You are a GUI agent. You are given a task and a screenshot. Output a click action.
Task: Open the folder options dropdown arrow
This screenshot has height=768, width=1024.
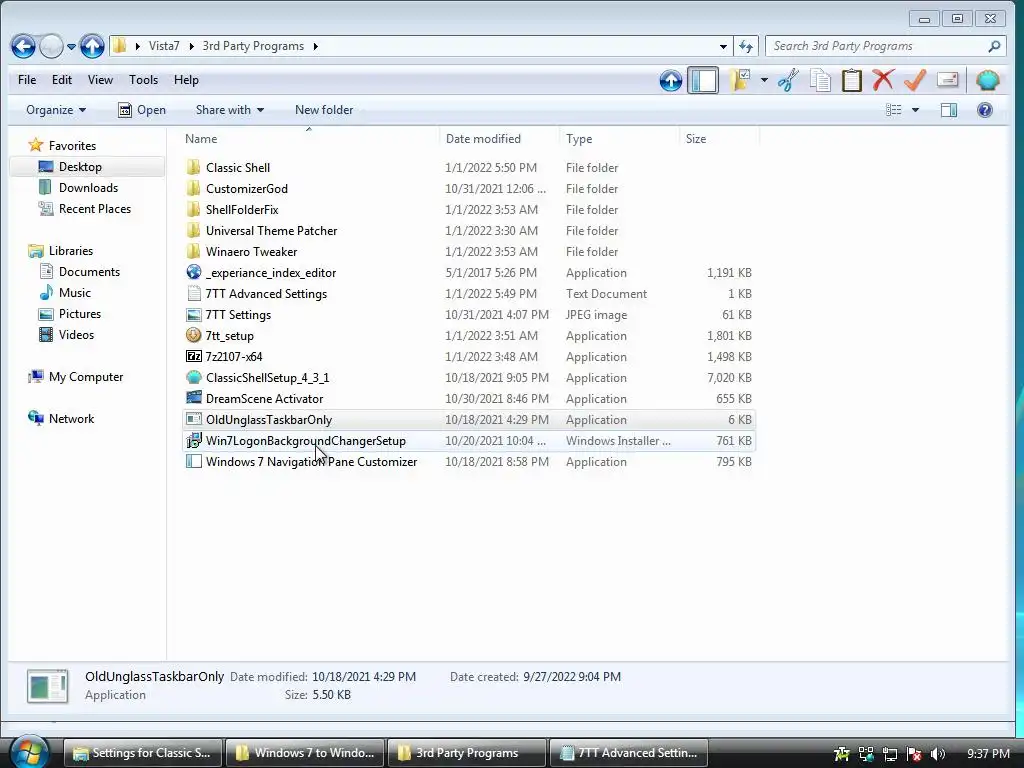click(x=763, y=80)
